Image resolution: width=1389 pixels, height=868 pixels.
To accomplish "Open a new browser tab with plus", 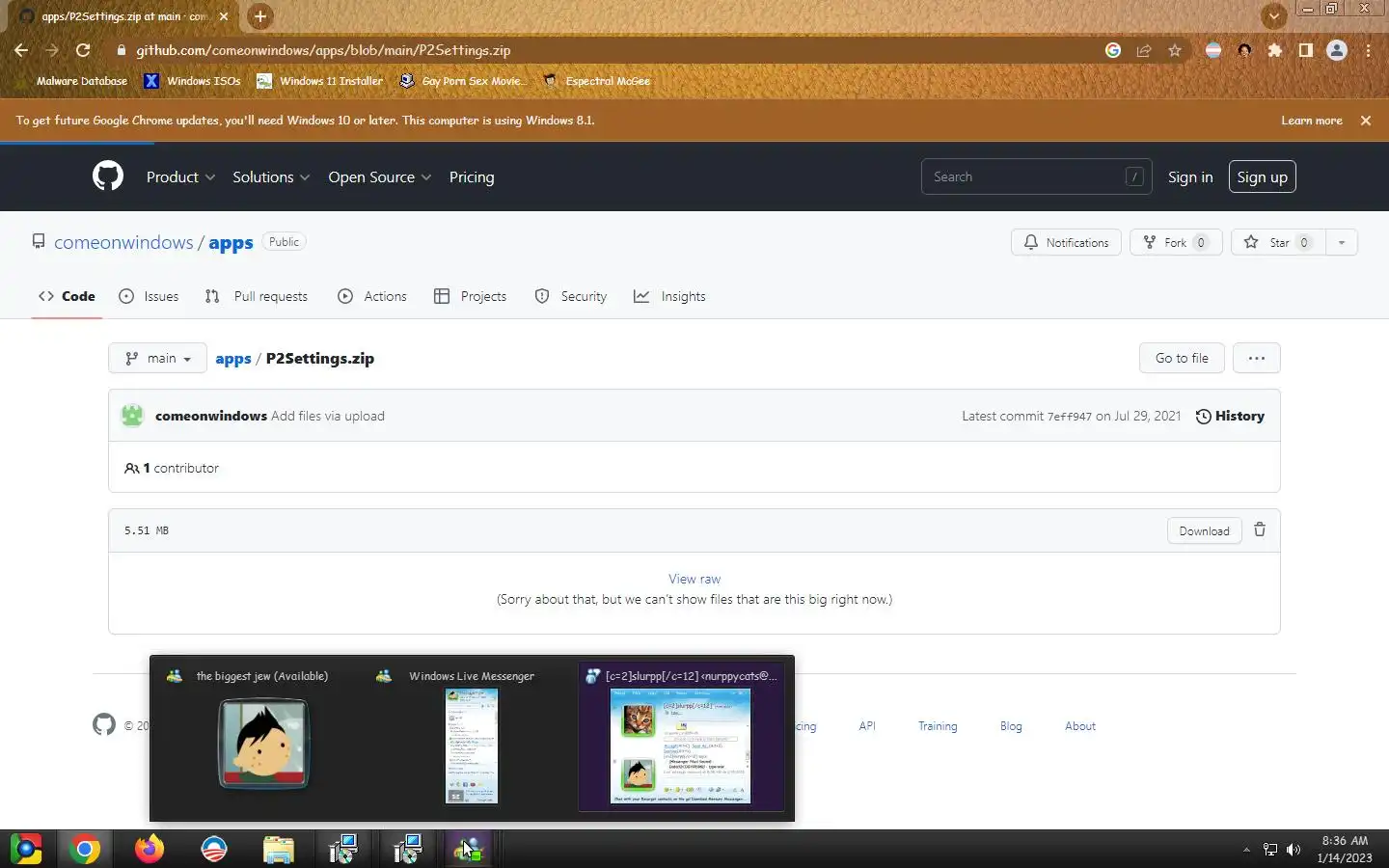I will tap(260, 16).
